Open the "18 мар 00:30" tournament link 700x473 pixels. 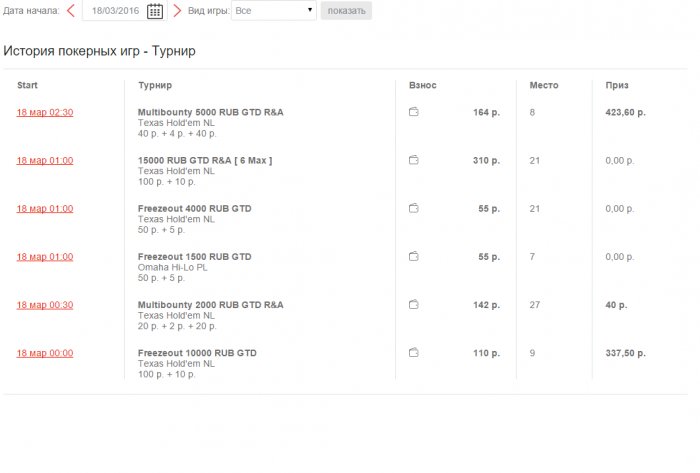45,304
